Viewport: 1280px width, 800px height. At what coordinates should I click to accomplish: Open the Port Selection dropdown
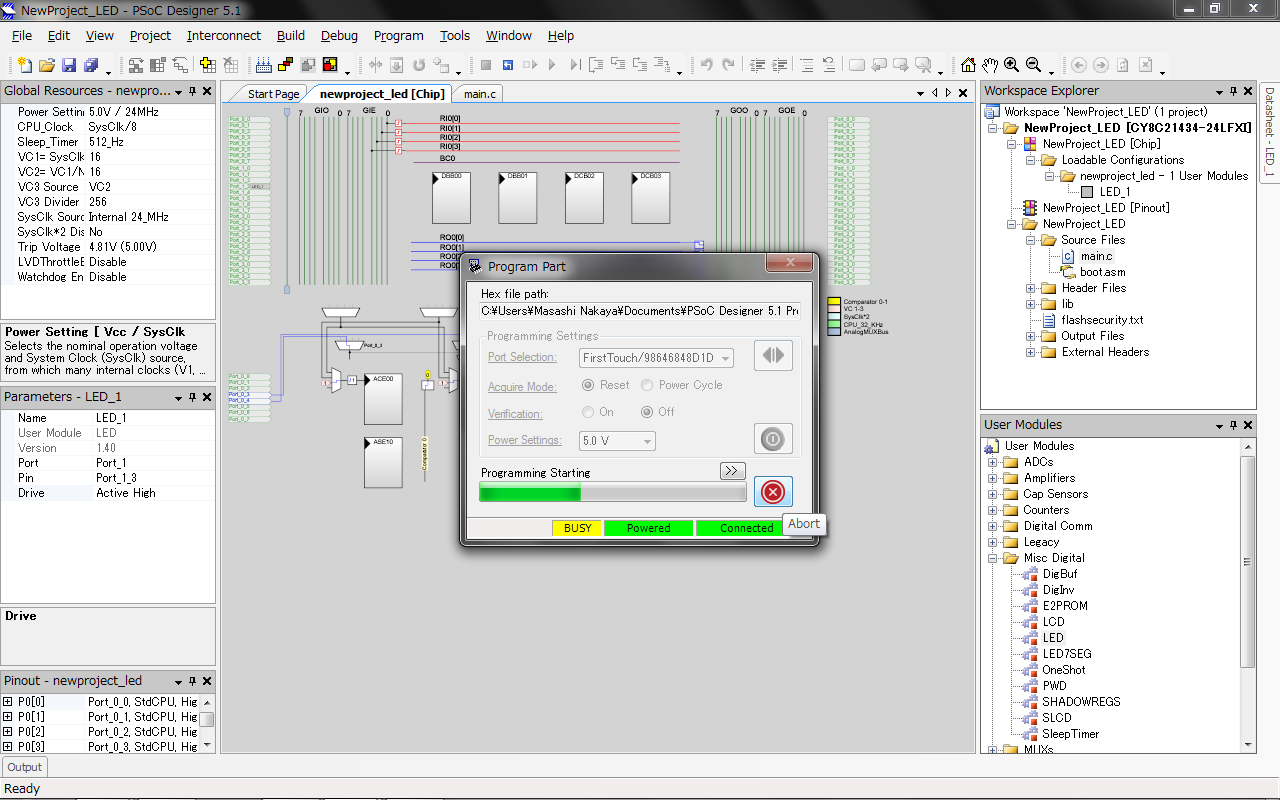(656, 357)
